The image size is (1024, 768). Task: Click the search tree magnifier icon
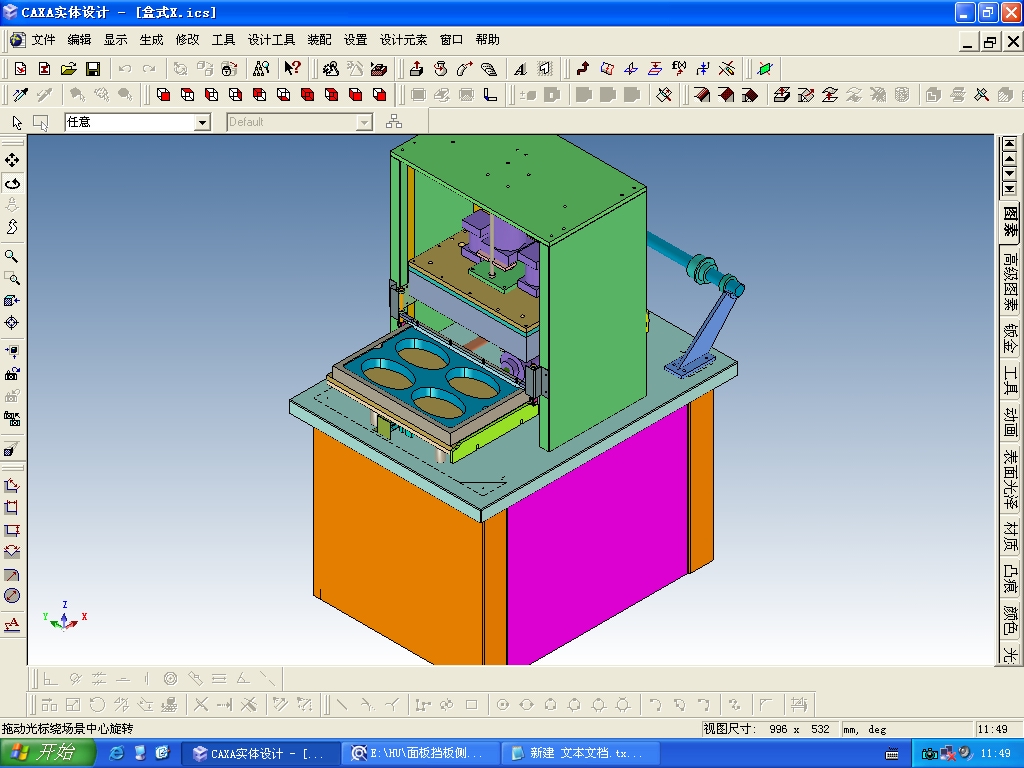pyautogui.click(x=261, y=69)
